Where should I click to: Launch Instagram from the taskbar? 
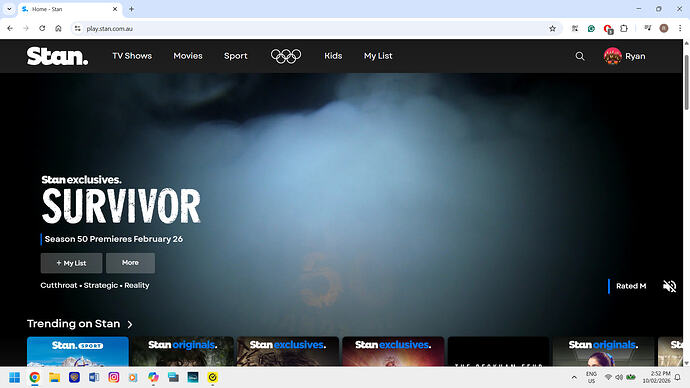pos(114,377)
